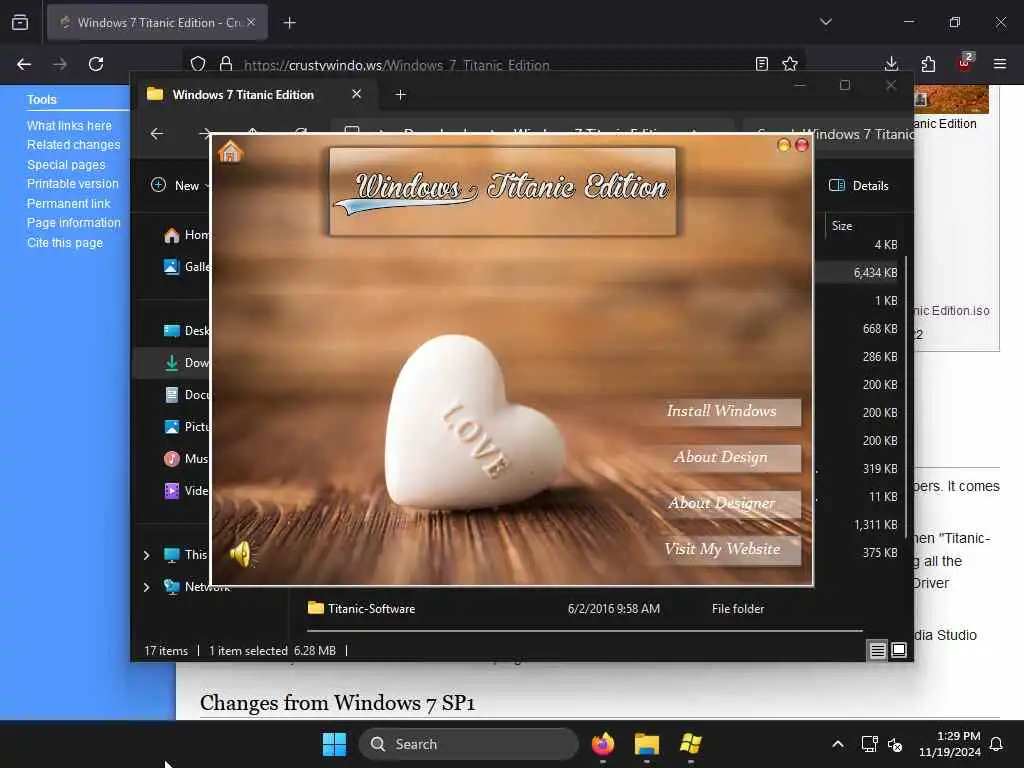Open Firefox extensions puzzle icon
The width and height of the screenshot is (1024, 768).
click(928, 64)
